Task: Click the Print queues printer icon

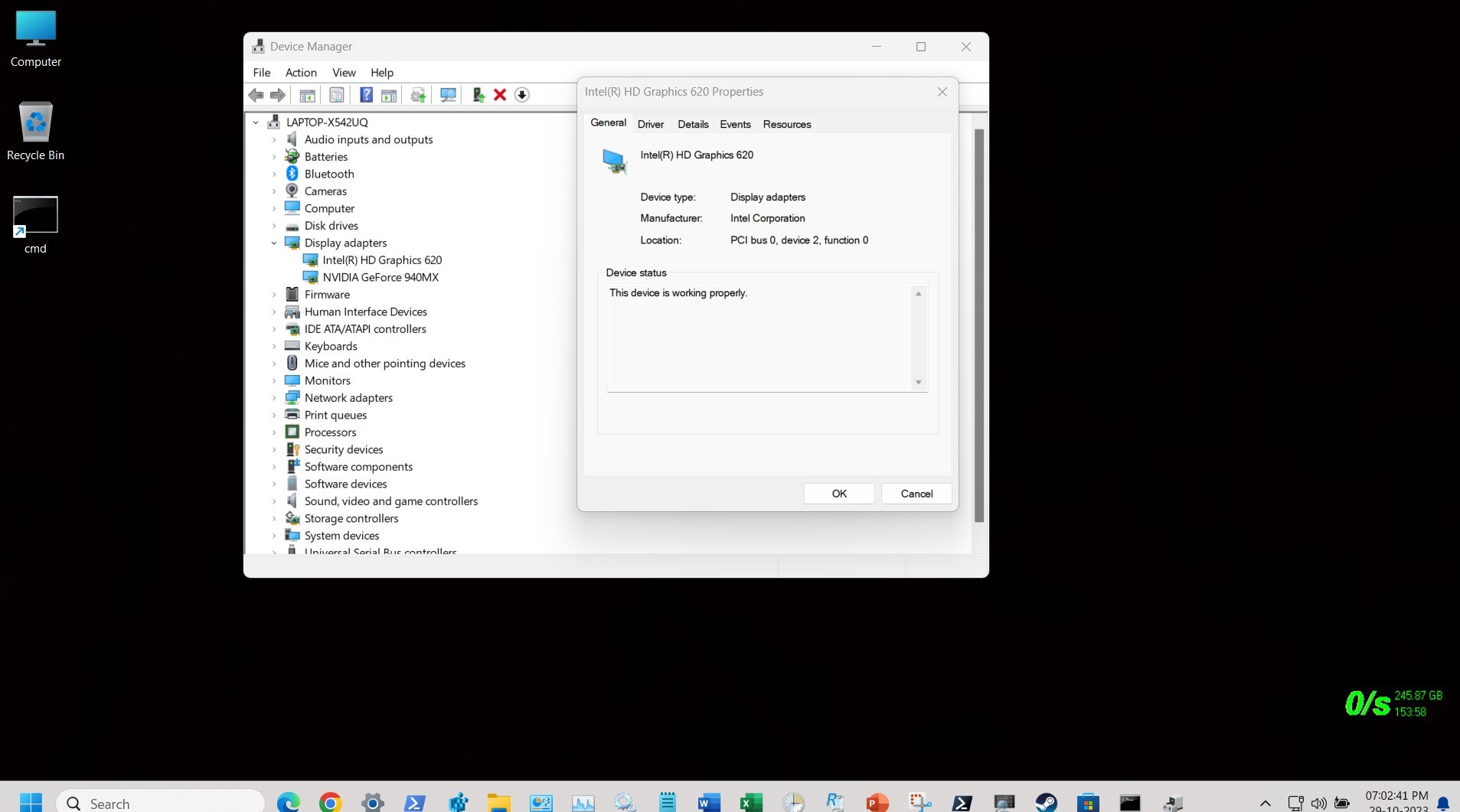Action: click(292, 414)
